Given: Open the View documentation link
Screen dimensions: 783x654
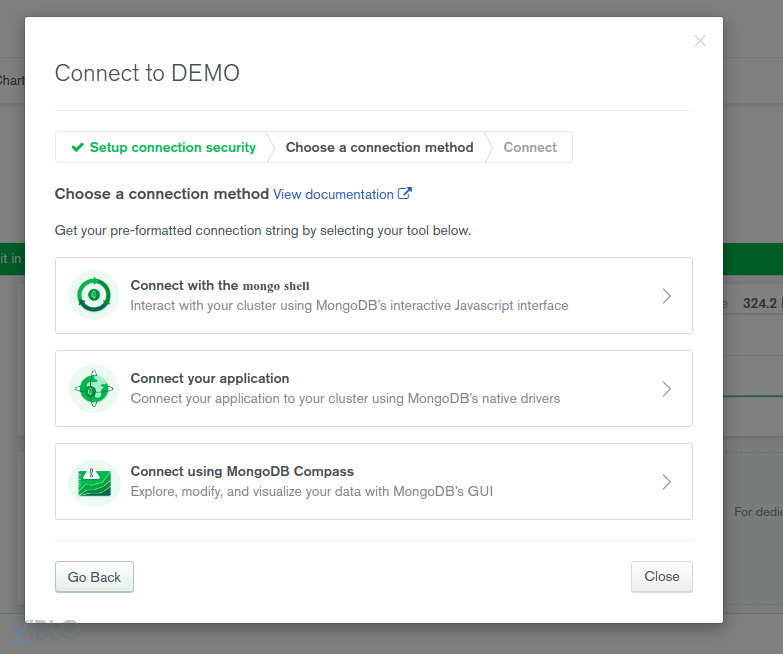Looking at the screenshot, I should click(333, 194).
